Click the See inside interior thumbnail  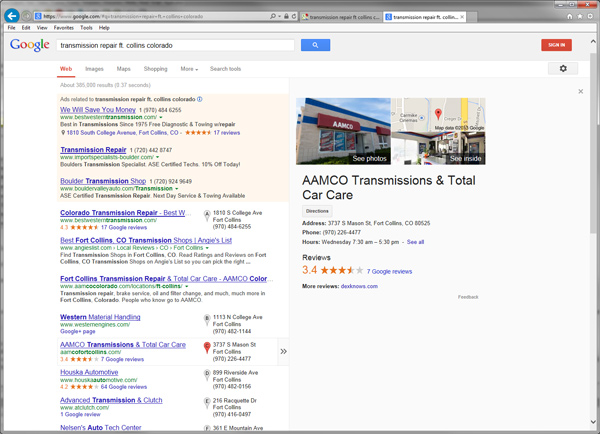click(x=439, y=148)
